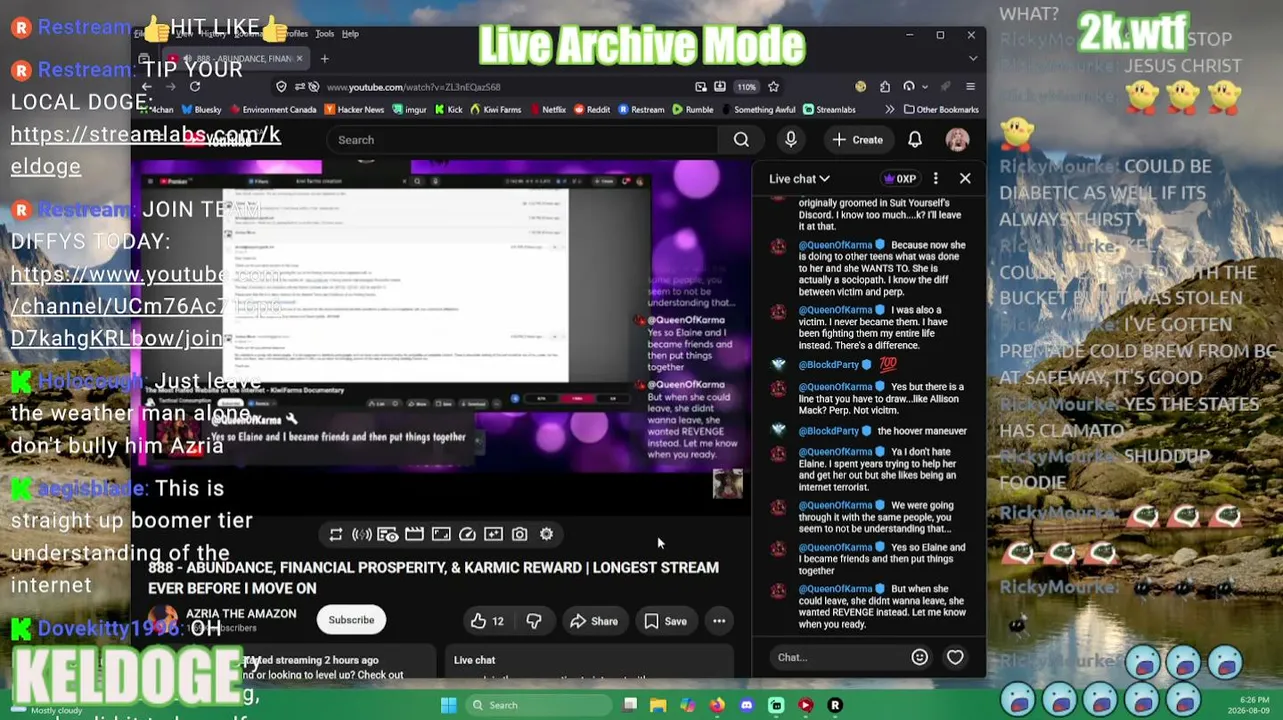Open File Explorer from the taskbar
Image resolution: width=1283 pixels, height=720 pixels.
click(x=658, y=705)
